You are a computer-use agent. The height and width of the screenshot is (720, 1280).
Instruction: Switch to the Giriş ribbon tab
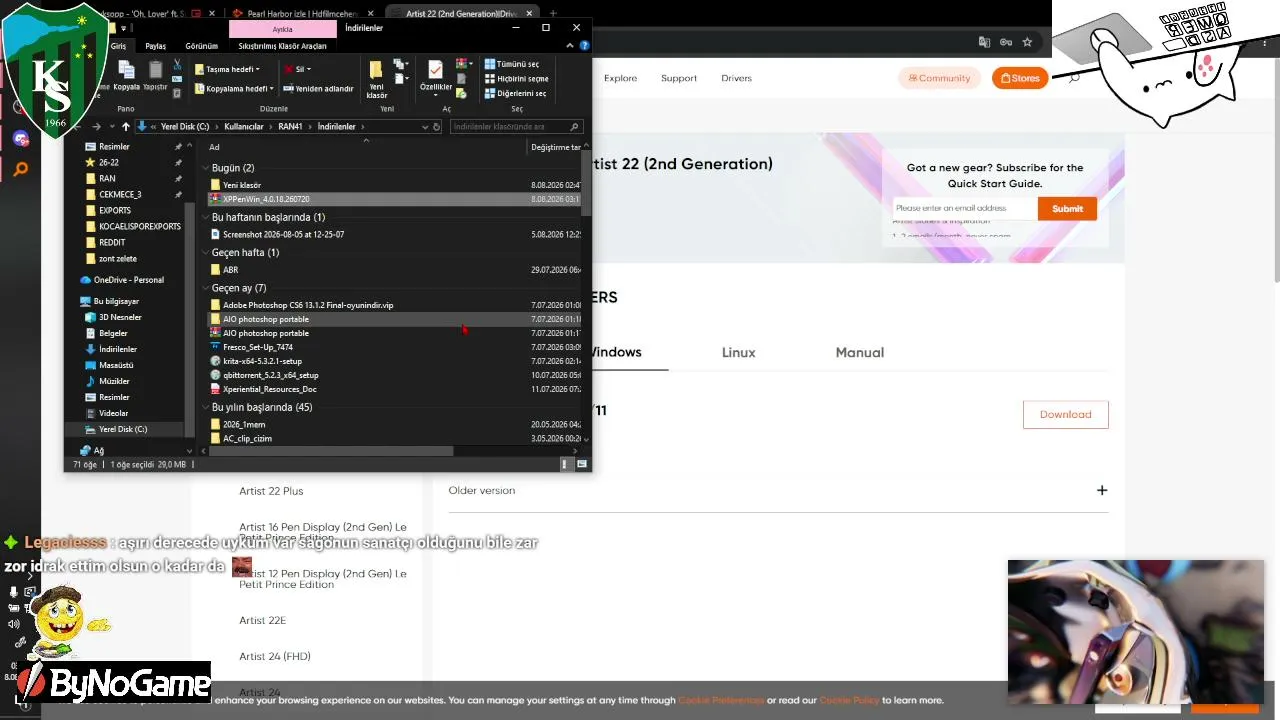pos(118,46)
